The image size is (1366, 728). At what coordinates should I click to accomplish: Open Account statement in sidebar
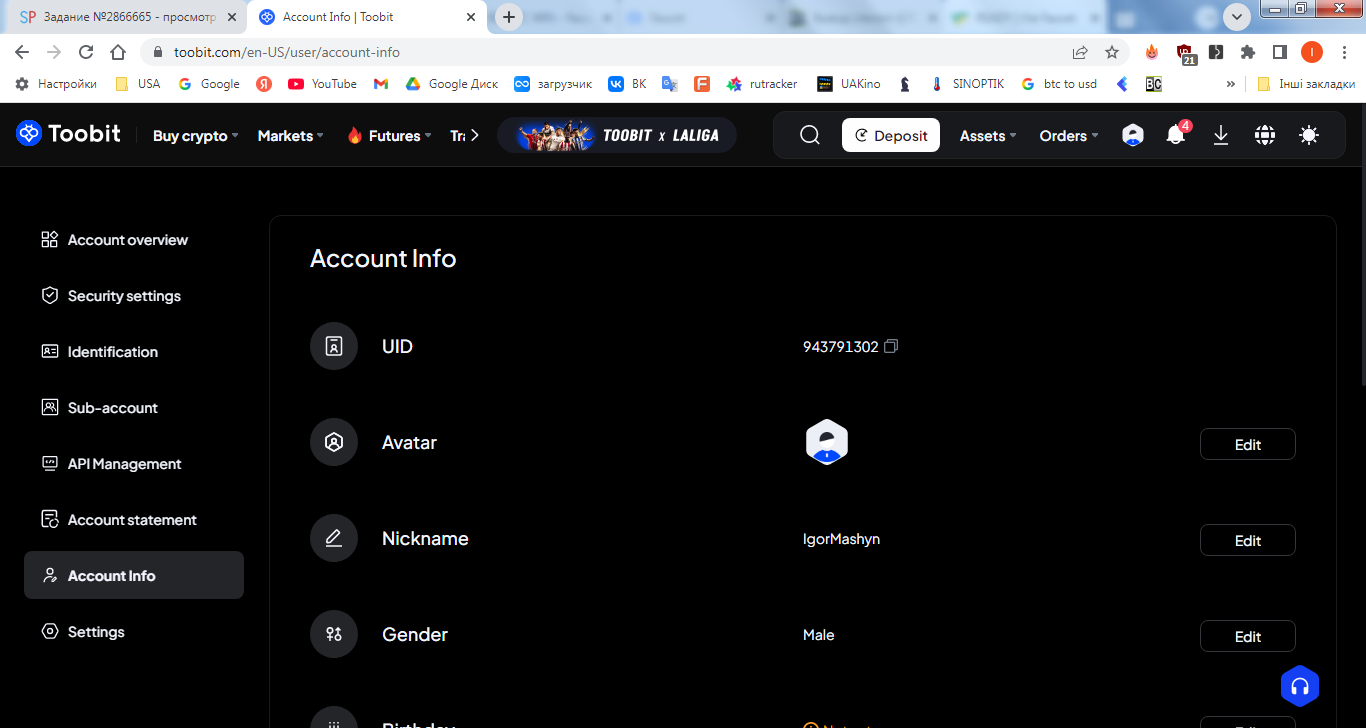coord(134,520)
